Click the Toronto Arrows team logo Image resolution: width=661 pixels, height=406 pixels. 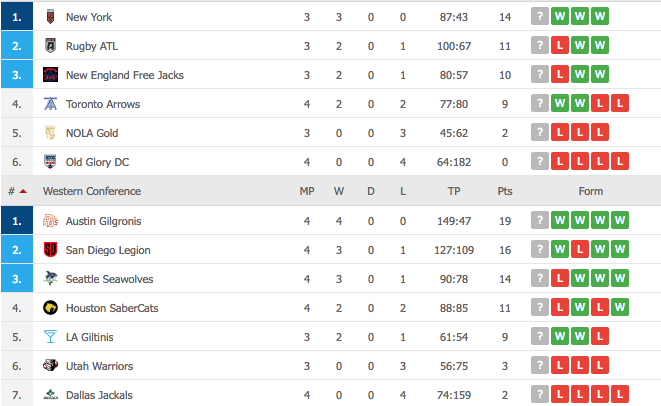coord(51,103)
